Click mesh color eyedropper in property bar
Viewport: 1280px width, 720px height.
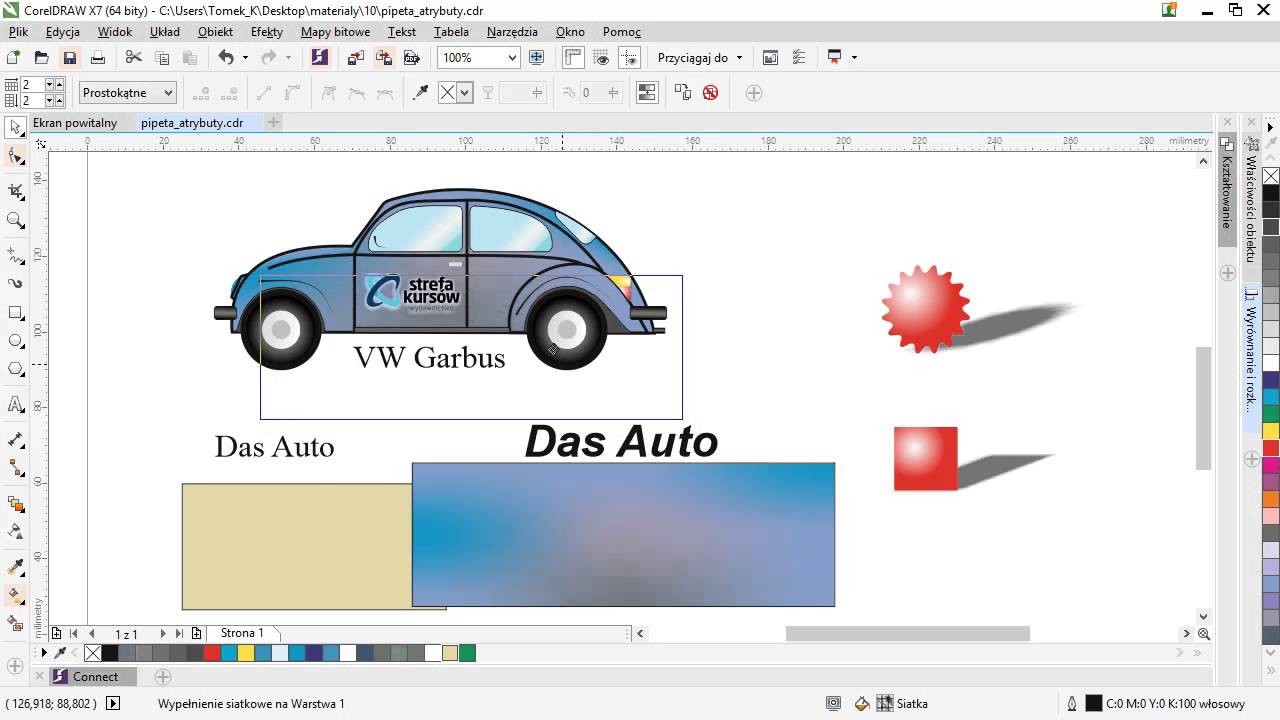tap(421, 93)
